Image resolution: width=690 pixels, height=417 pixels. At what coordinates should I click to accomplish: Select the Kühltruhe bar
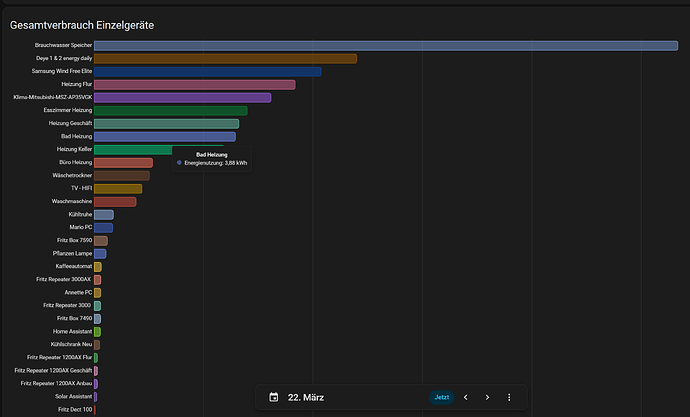click(x=104, y=215)
